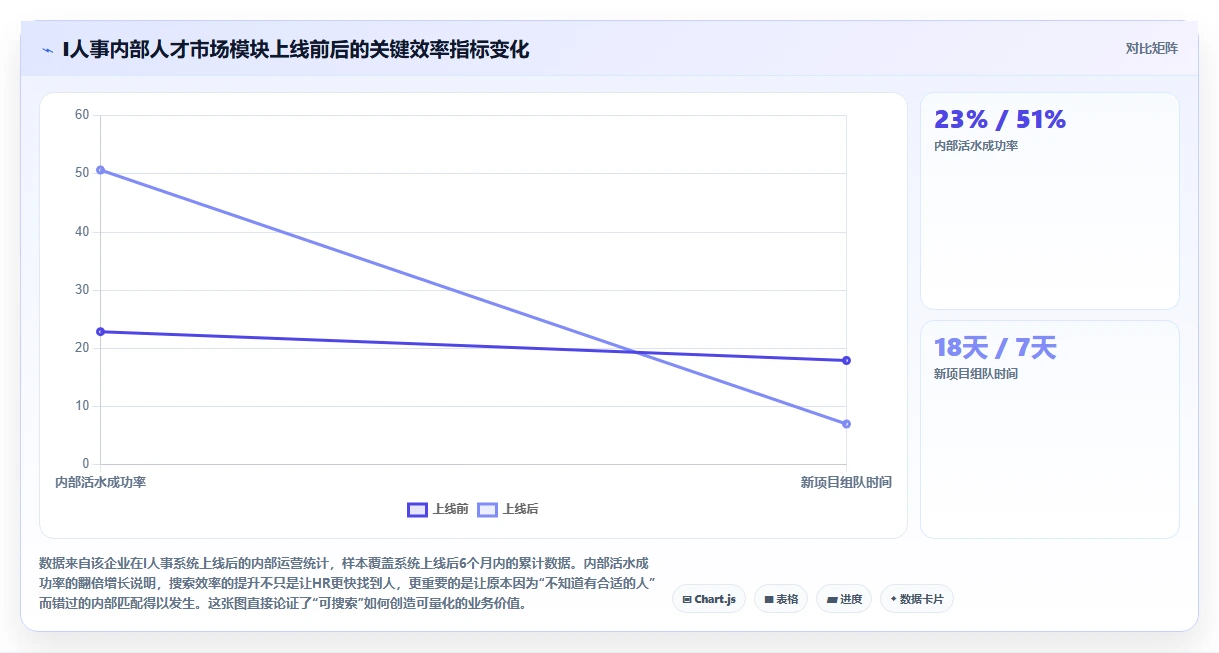Click the description paragraph below the chart
Viewport: 1219px width, 653px height.
coord(347,583)
